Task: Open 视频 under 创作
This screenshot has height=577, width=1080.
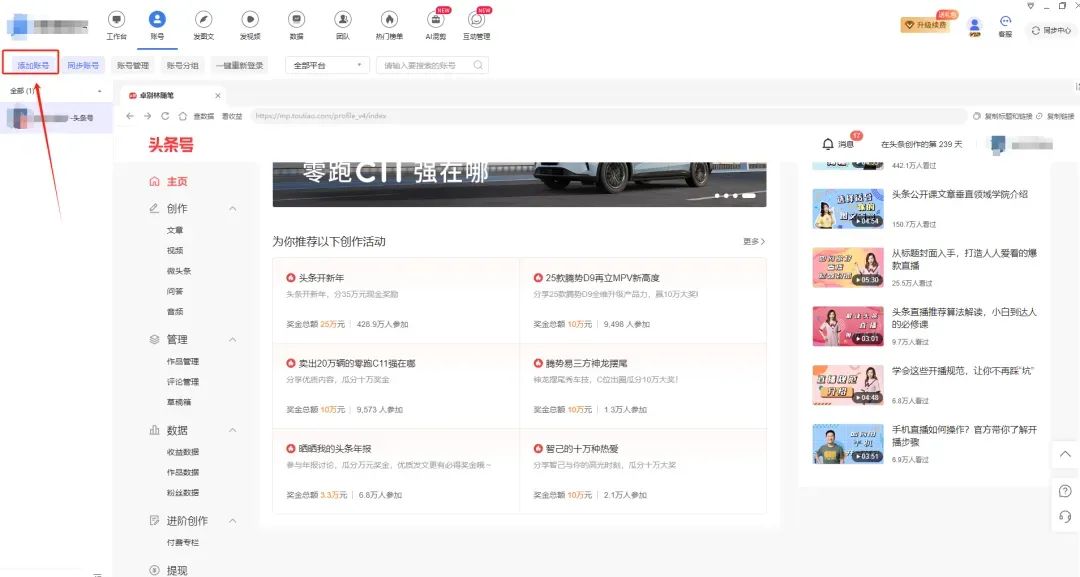Action: (x=175, y=251)
